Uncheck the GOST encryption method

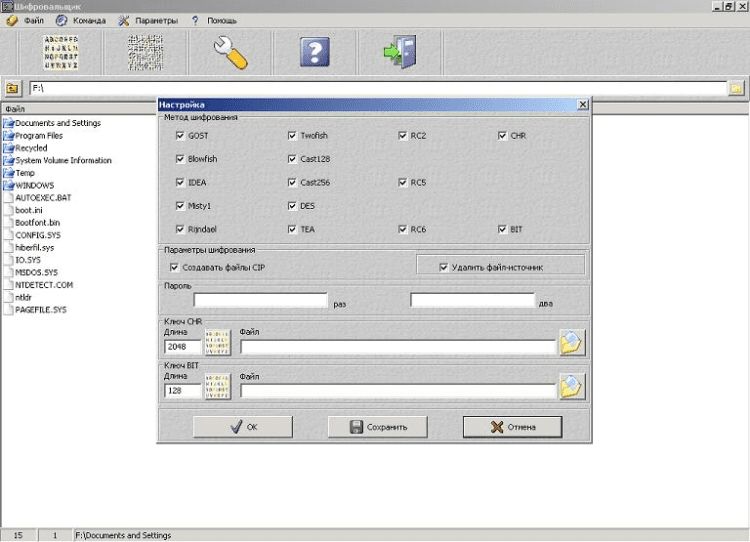tap(180, 135)
